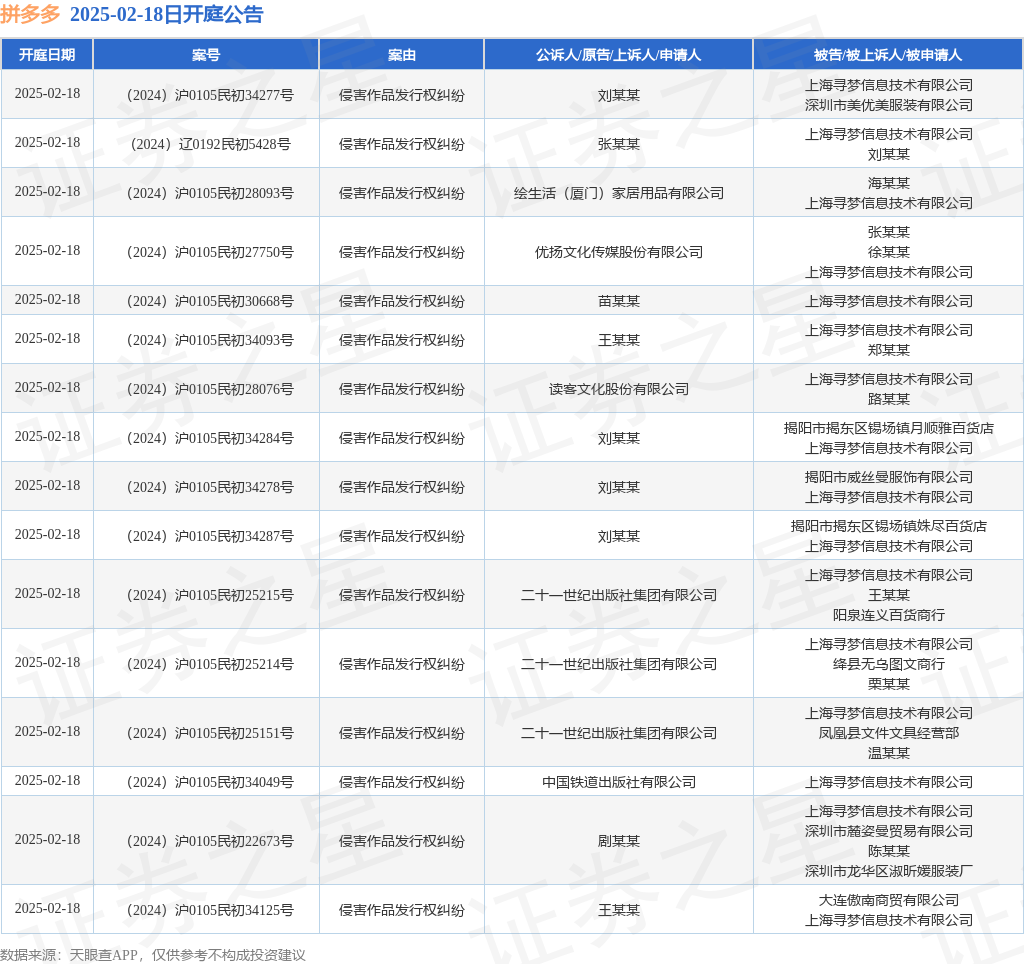Select plaintiff 读客文化股份有限公司

tap(618, 388)
